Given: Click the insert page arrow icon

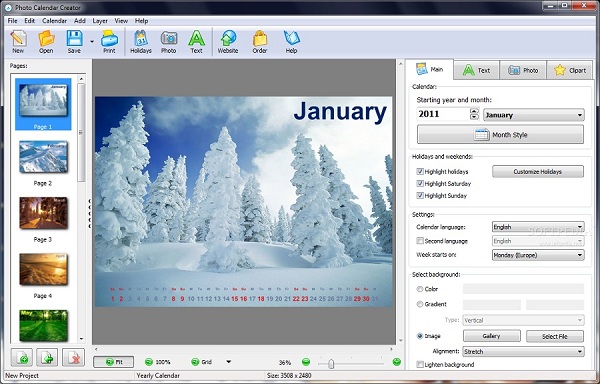Looking at the screenshot, I should 47,357.
